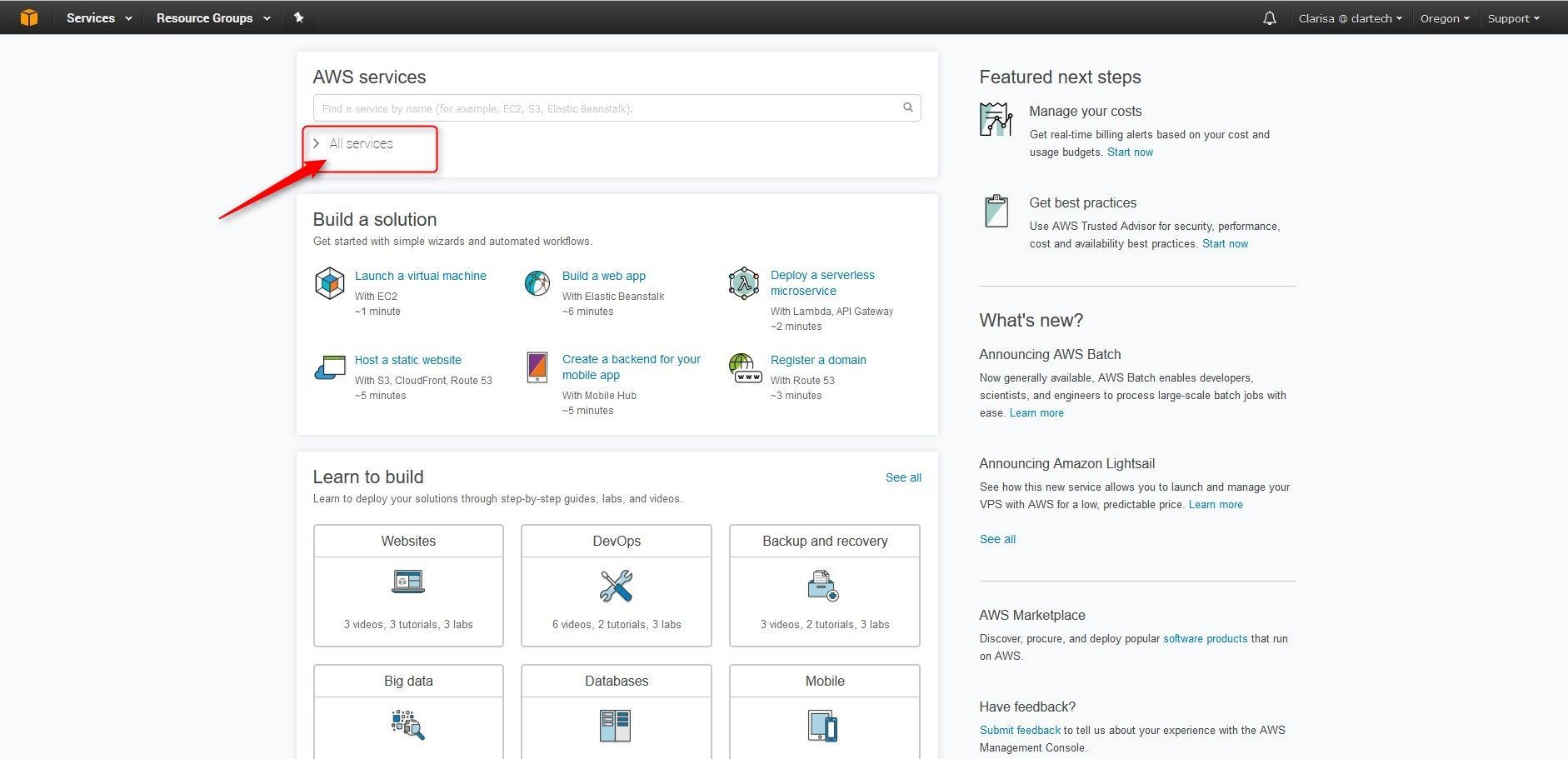Open the Mobile tile heading

pyautogui.click(x=825, y=681)
